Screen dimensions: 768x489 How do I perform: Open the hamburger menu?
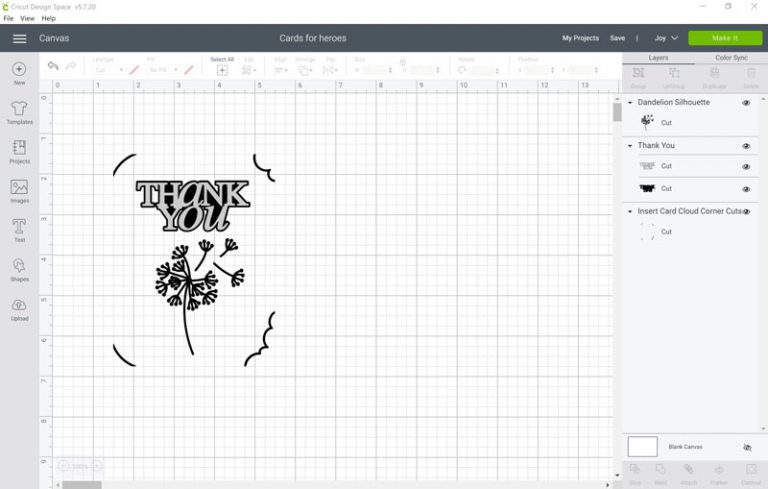19,38
